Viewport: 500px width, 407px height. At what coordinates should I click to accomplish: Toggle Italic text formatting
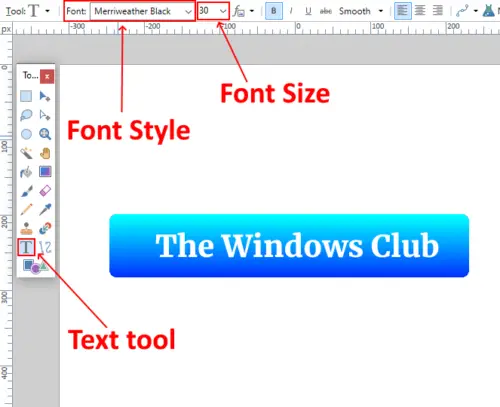[291, 11]
